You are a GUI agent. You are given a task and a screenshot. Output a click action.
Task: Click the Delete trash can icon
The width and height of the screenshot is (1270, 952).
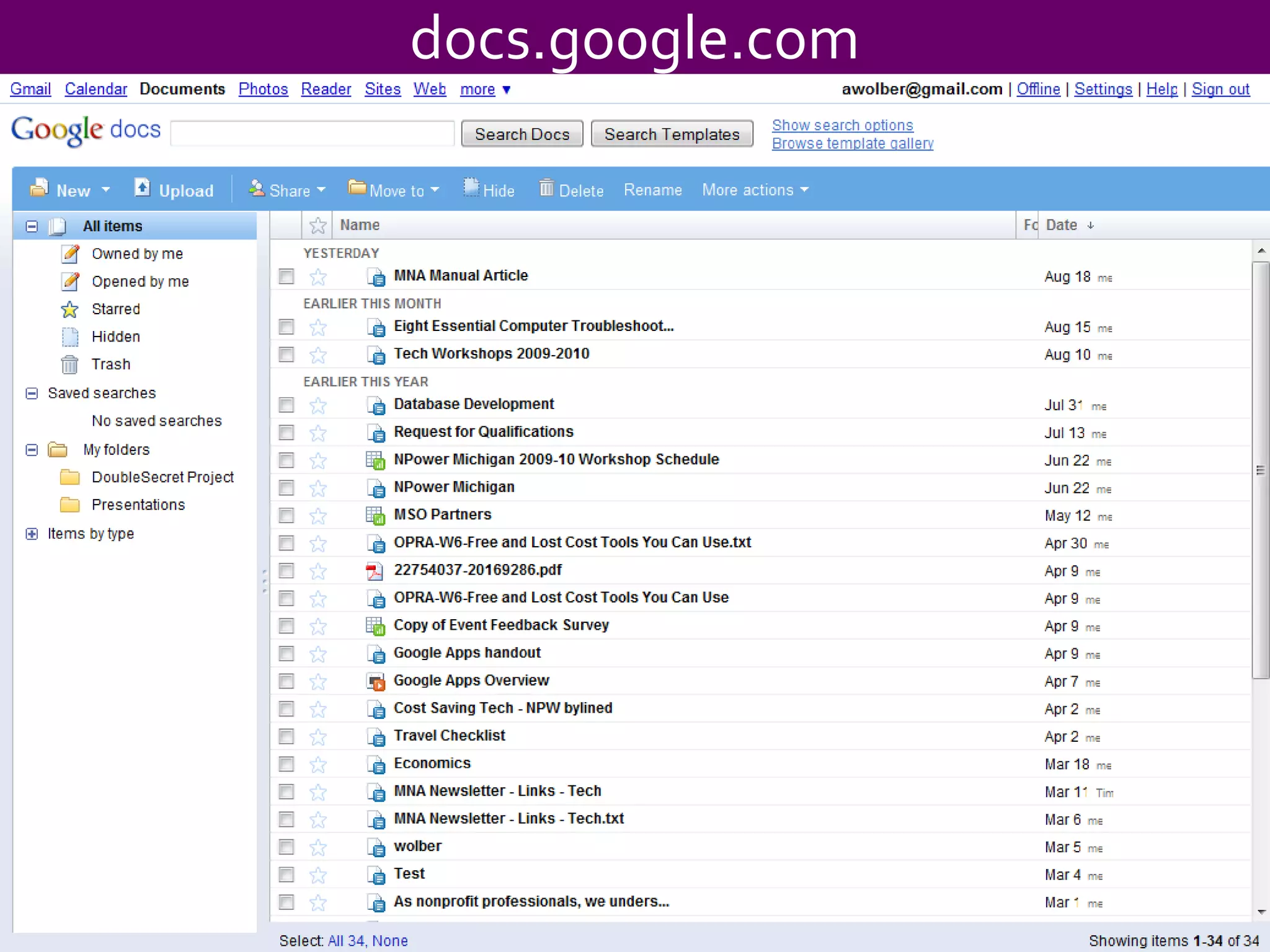pos(546,188)
